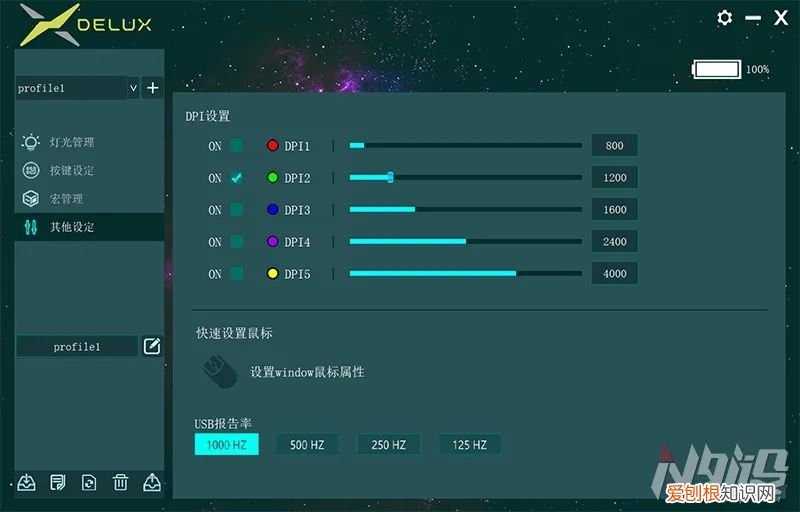Close the Delux window
Viewport: 800px width, 512px height.
pyautogui.click(x=781, y=18)
